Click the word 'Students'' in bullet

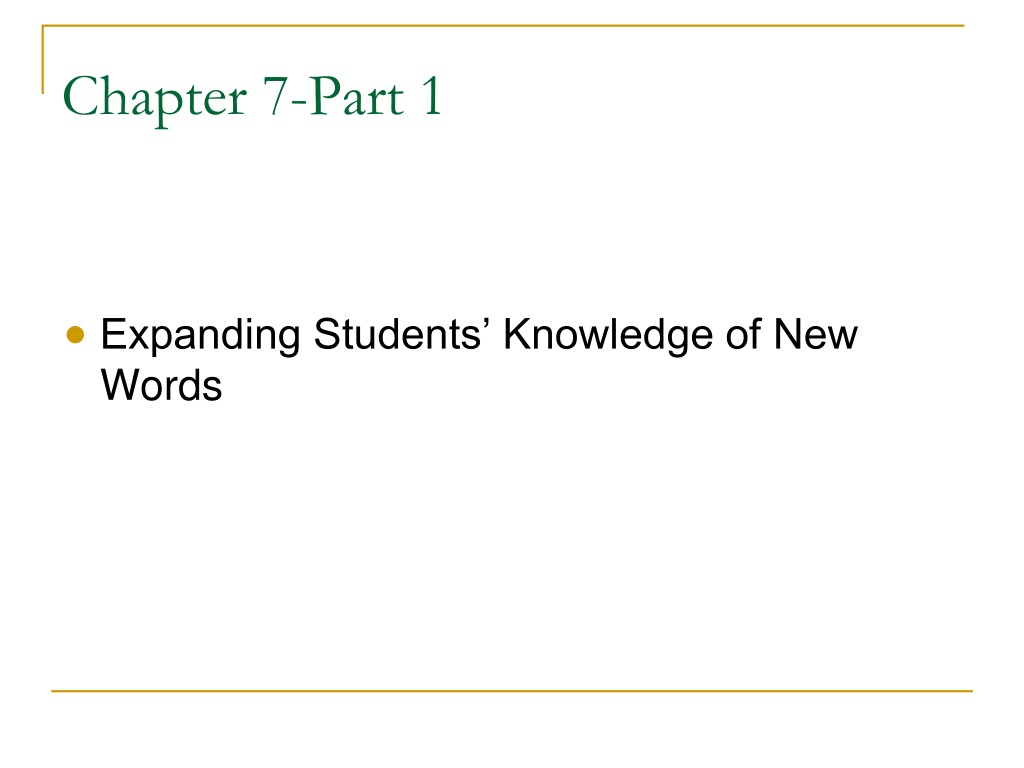pos(401,334)
